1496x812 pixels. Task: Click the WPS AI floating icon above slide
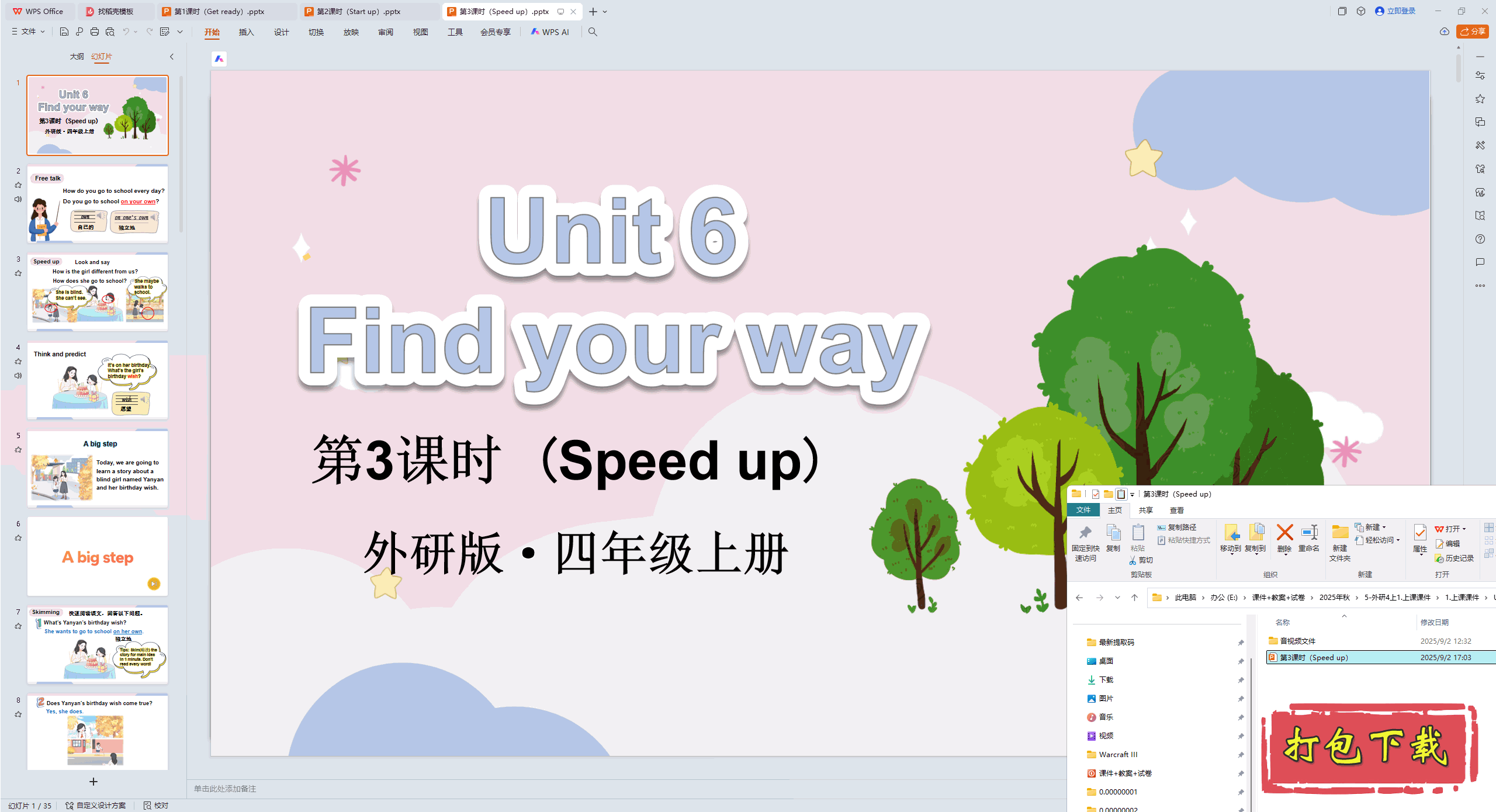click(219, 58)
